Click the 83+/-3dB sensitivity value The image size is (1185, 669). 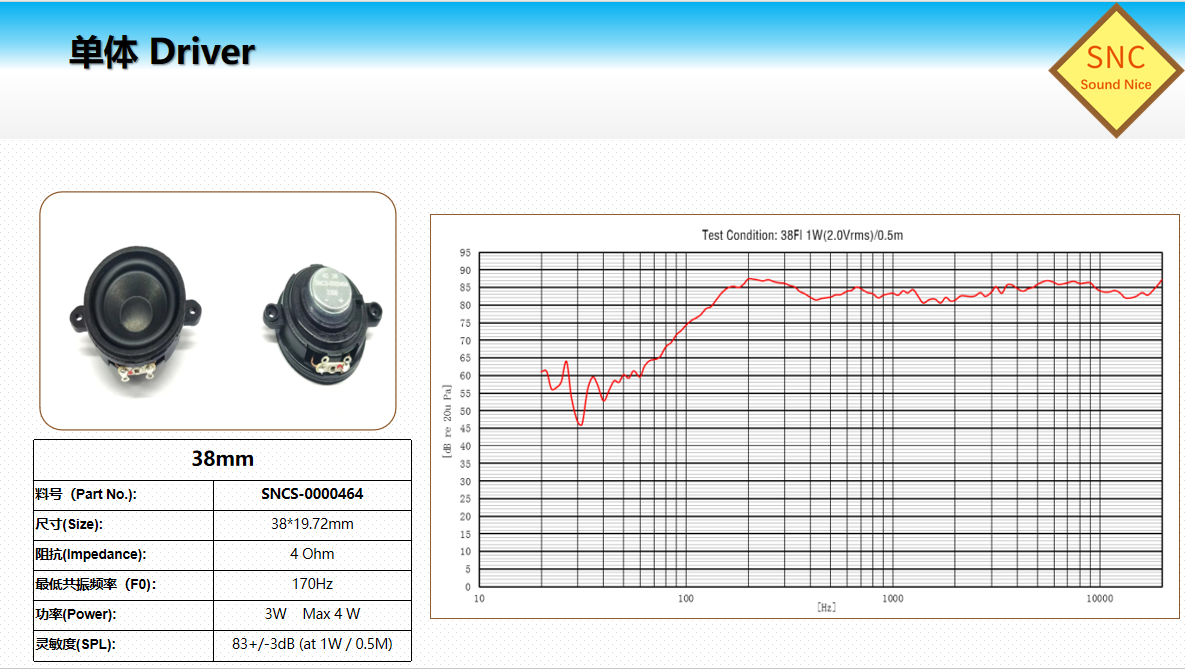tap(312, 644)
